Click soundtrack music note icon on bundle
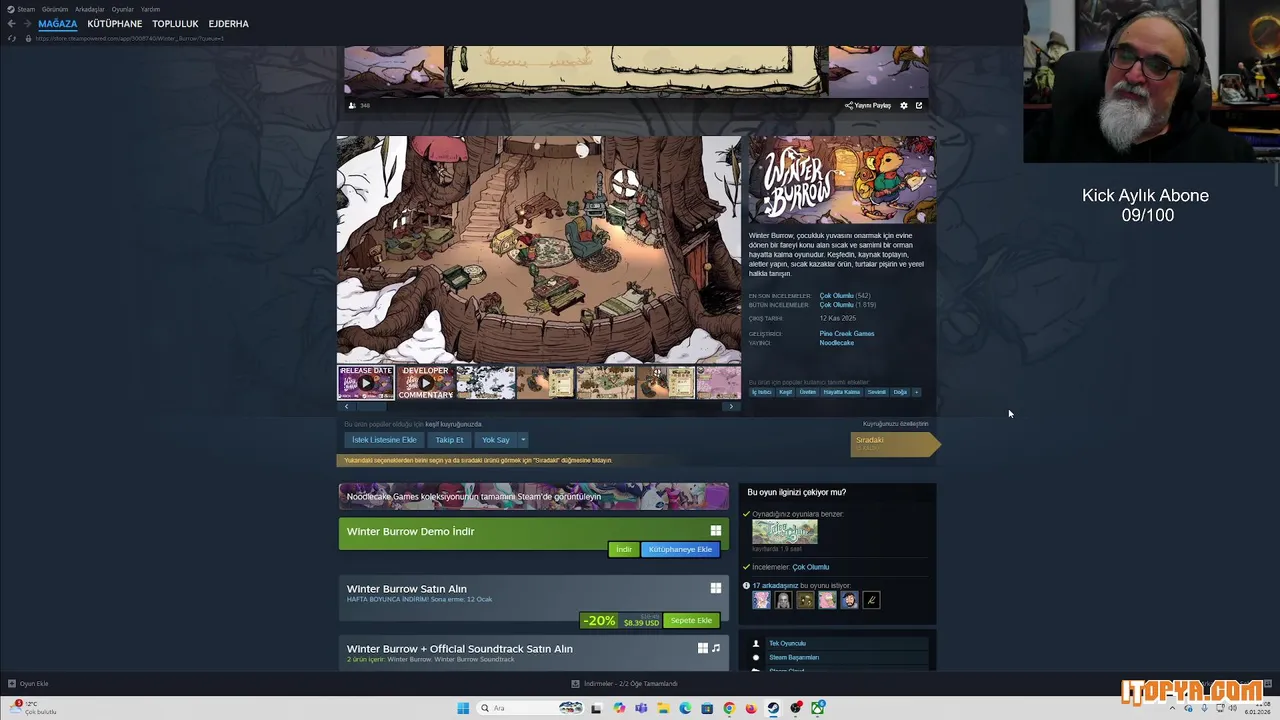This screenshot has height=720, width=1280. [x=716, y=648]
